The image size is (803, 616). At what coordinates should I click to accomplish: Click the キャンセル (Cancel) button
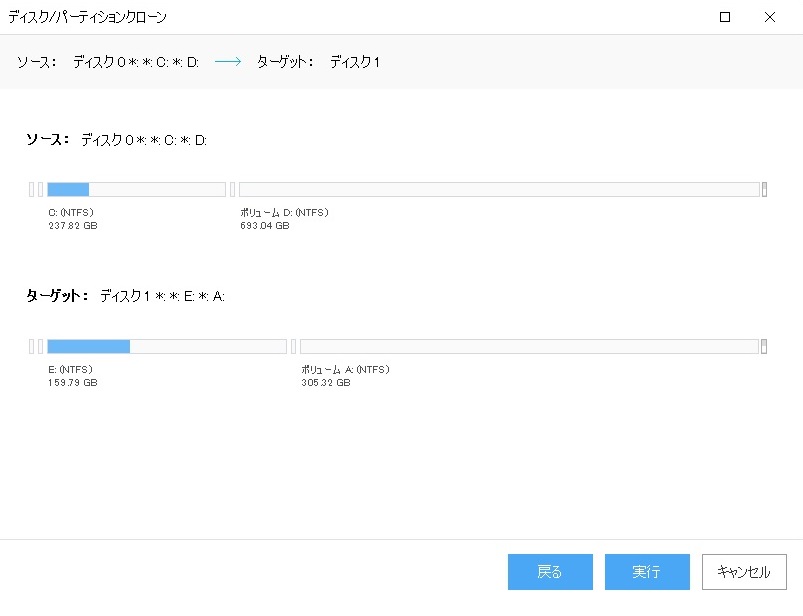click(743, 572)
